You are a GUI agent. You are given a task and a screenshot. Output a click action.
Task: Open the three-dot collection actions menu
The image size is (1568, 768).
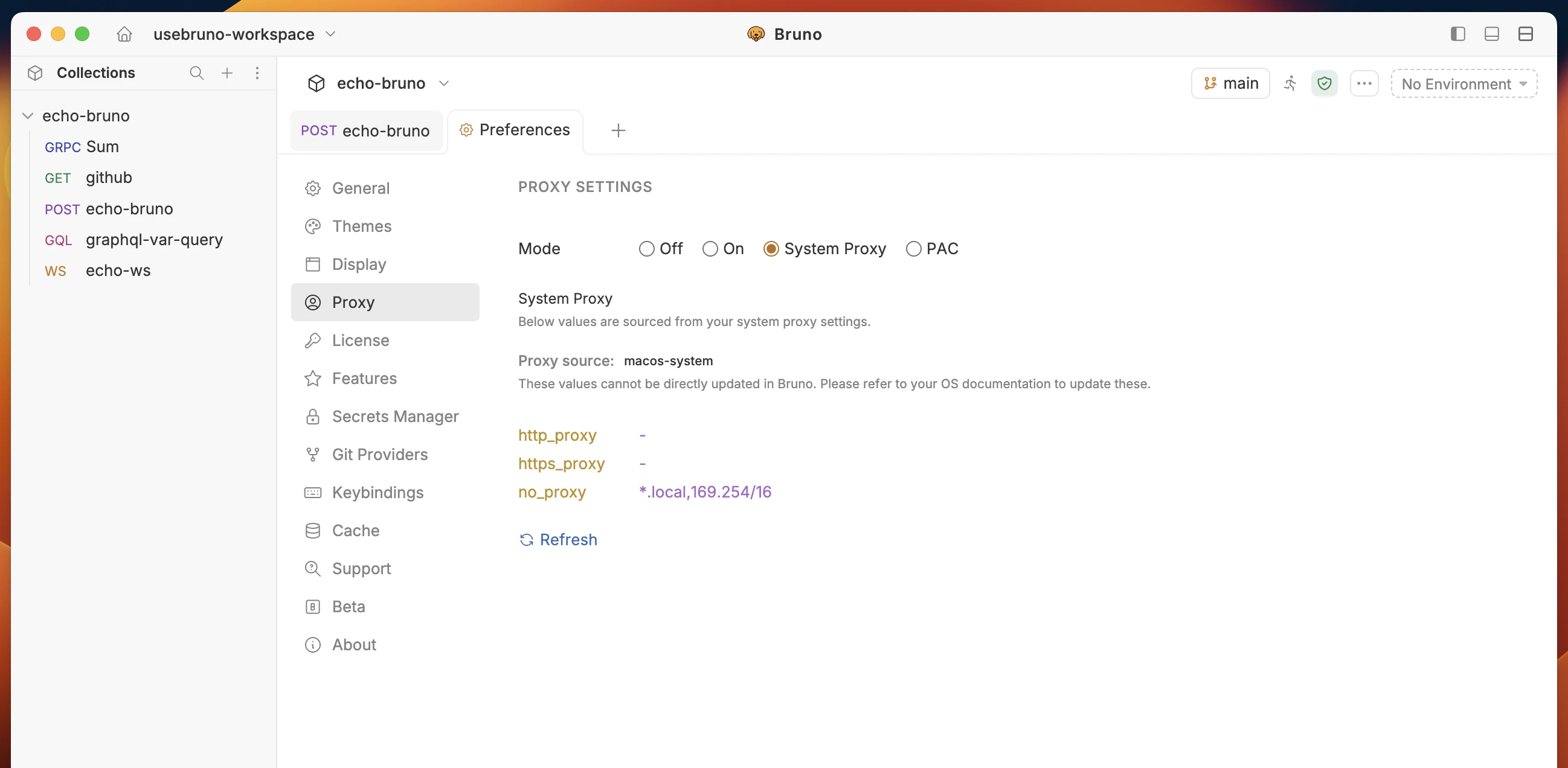[x=1363, y=83]
